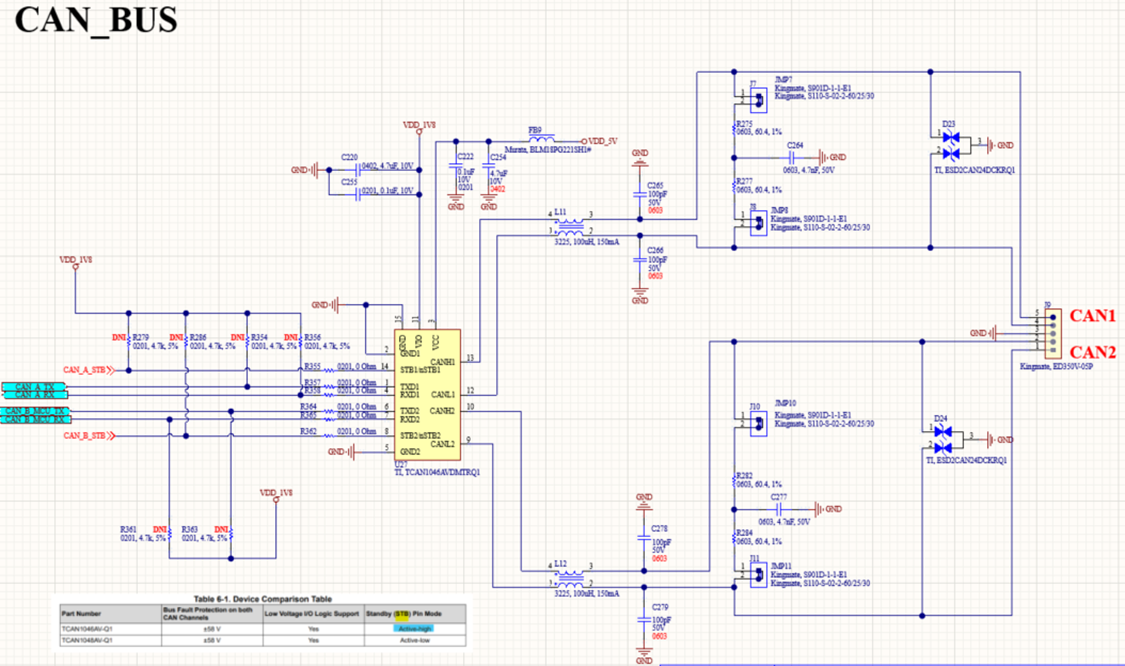Click the 'Table 6-1. Device Comparison Table' caption
Screen dimensions: 1125x666
263,599
